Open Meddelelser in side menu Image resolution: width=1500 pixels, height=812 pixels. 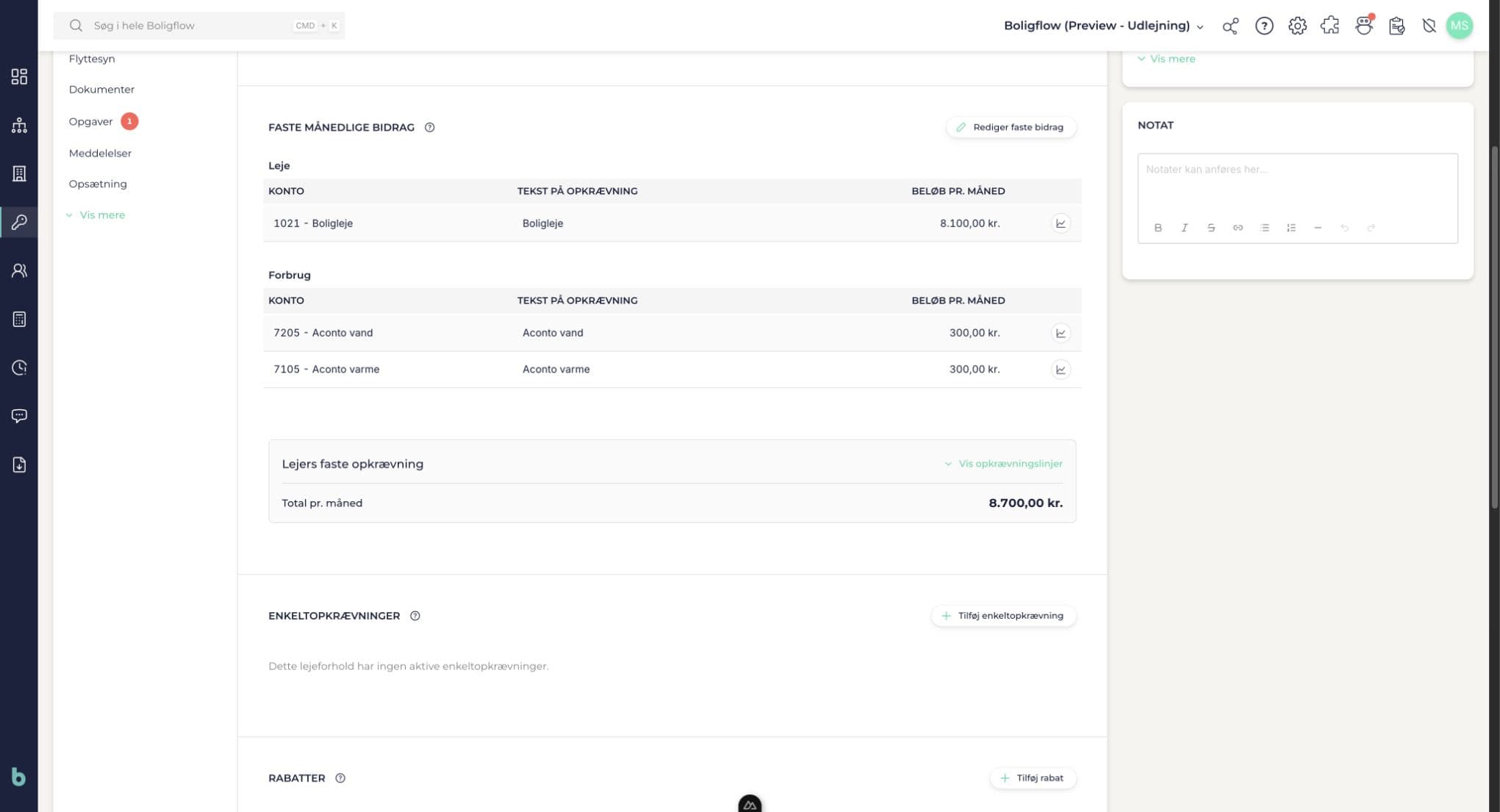(100, 154)
